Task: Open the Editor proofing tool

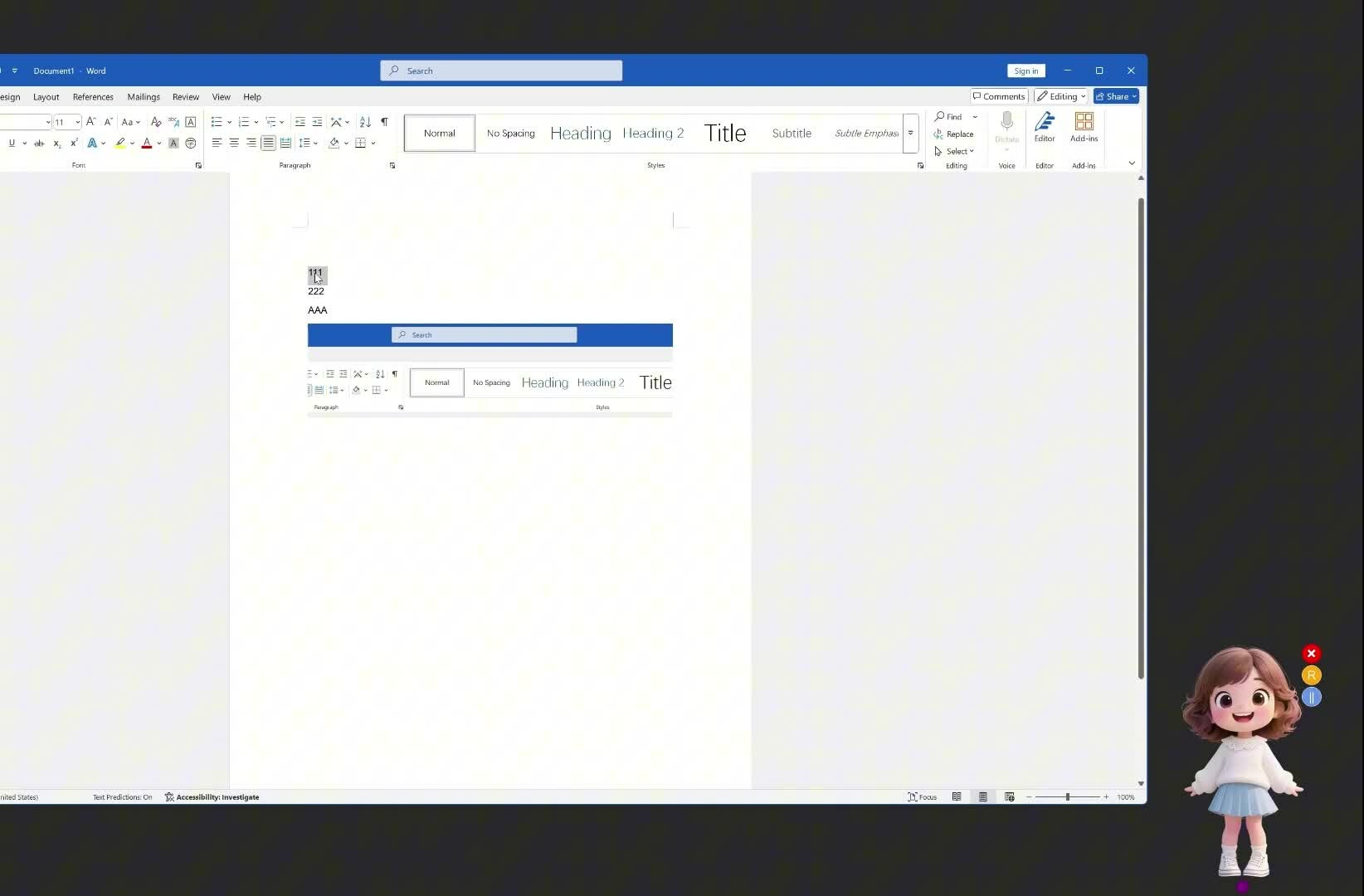Action: pyautogui.click(x=1044, y=128)
